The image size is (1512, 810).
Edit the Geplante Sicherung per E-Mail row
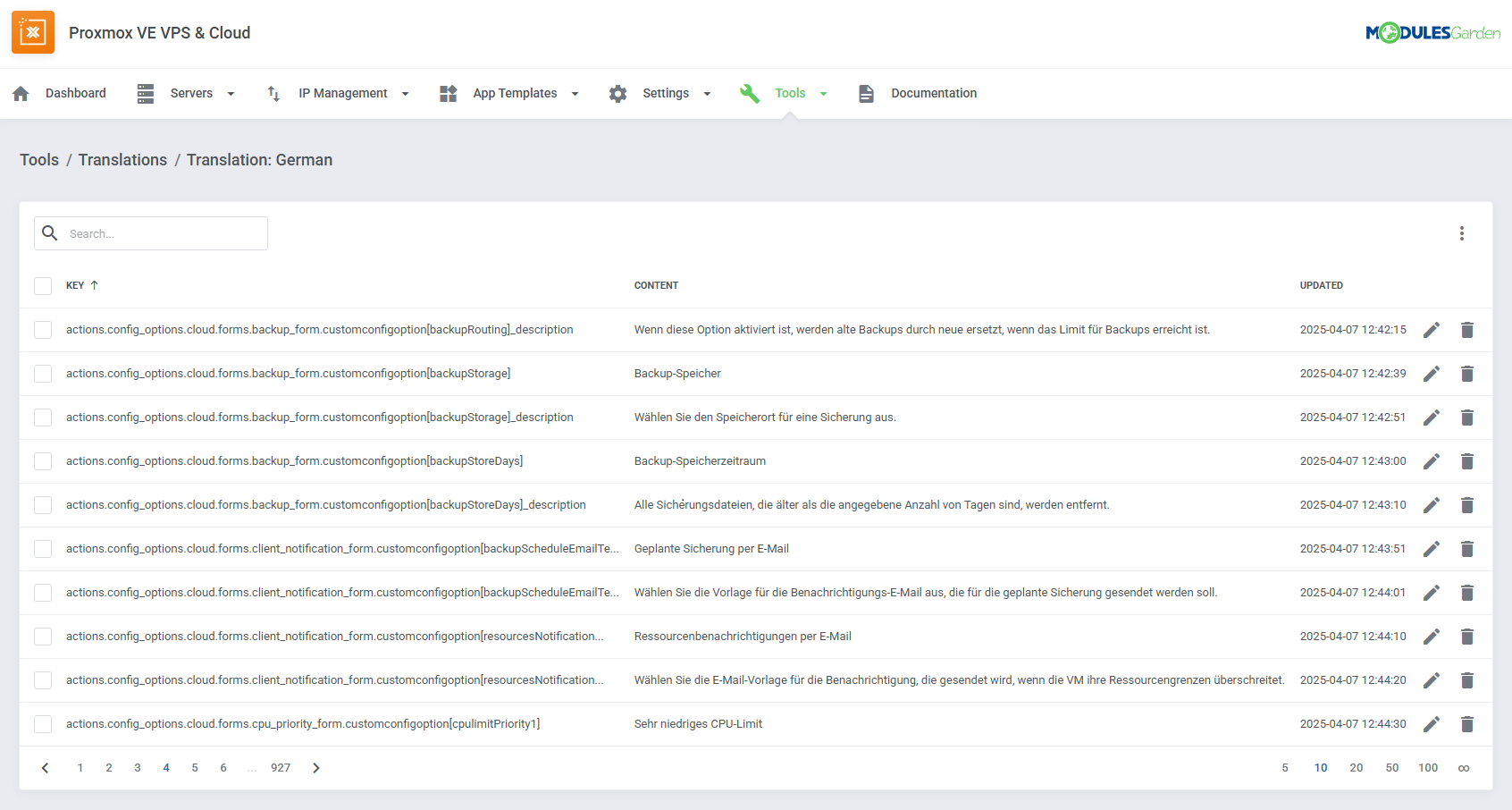(x=1432, y=549)
